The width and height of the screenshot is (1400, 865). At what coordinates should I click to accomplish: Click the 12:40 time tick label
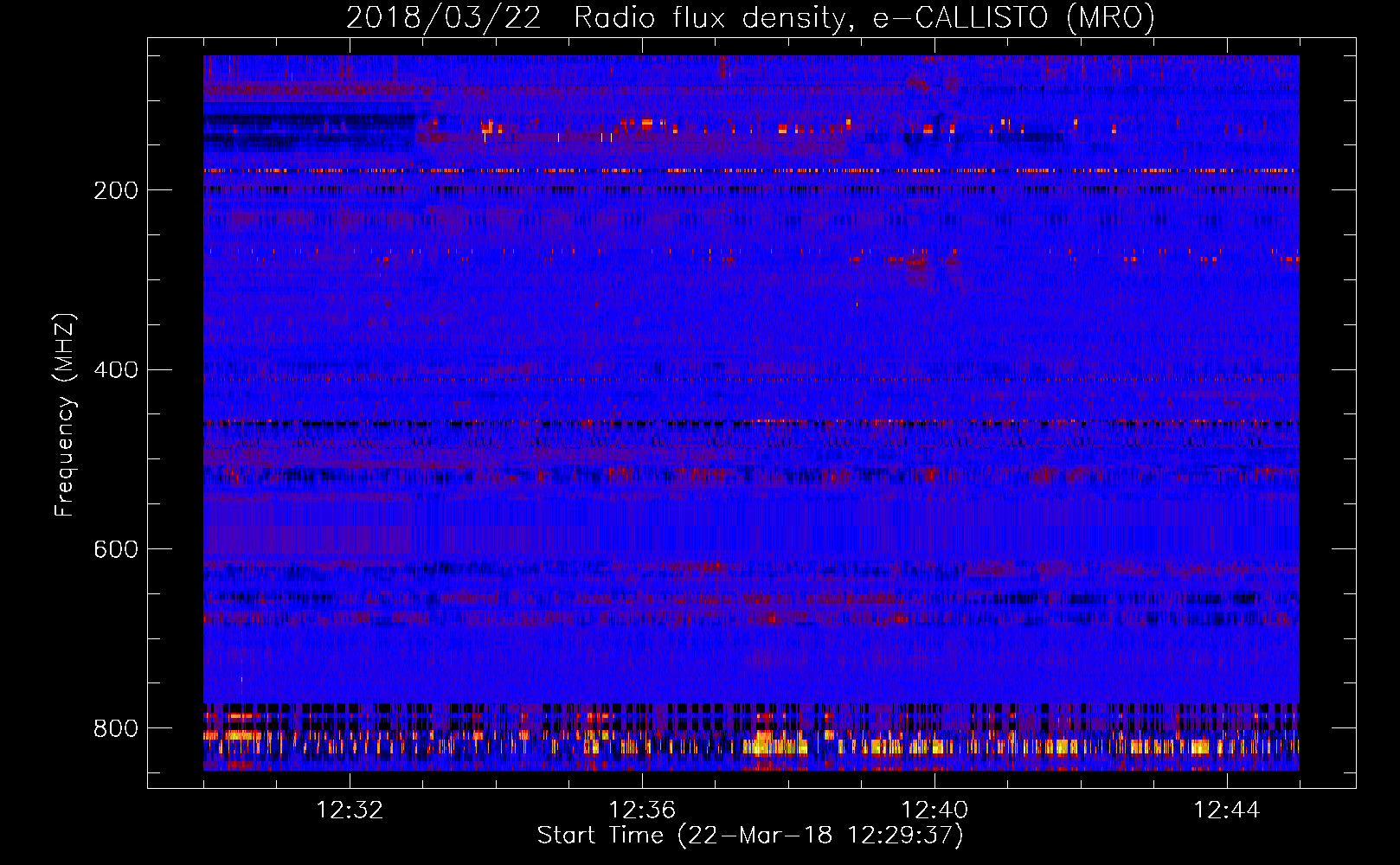click(x=934, y=810)
